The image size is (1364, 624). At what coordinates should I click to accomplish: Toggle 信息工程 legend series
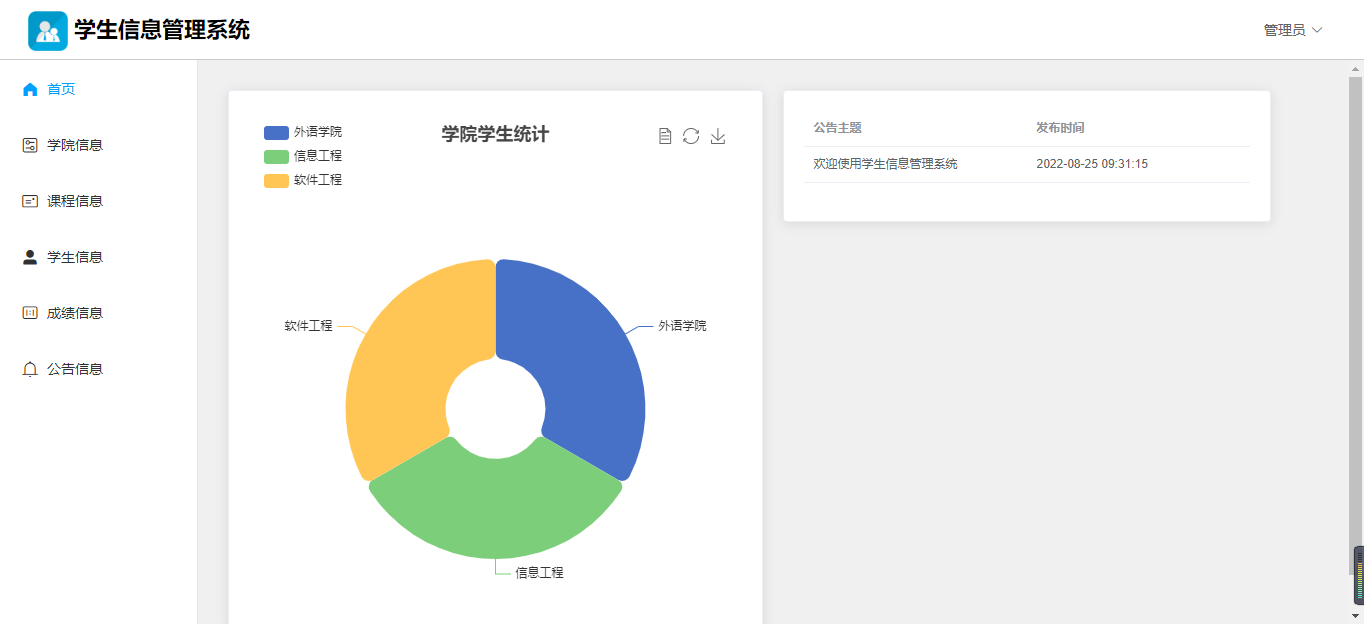[303, 156]
